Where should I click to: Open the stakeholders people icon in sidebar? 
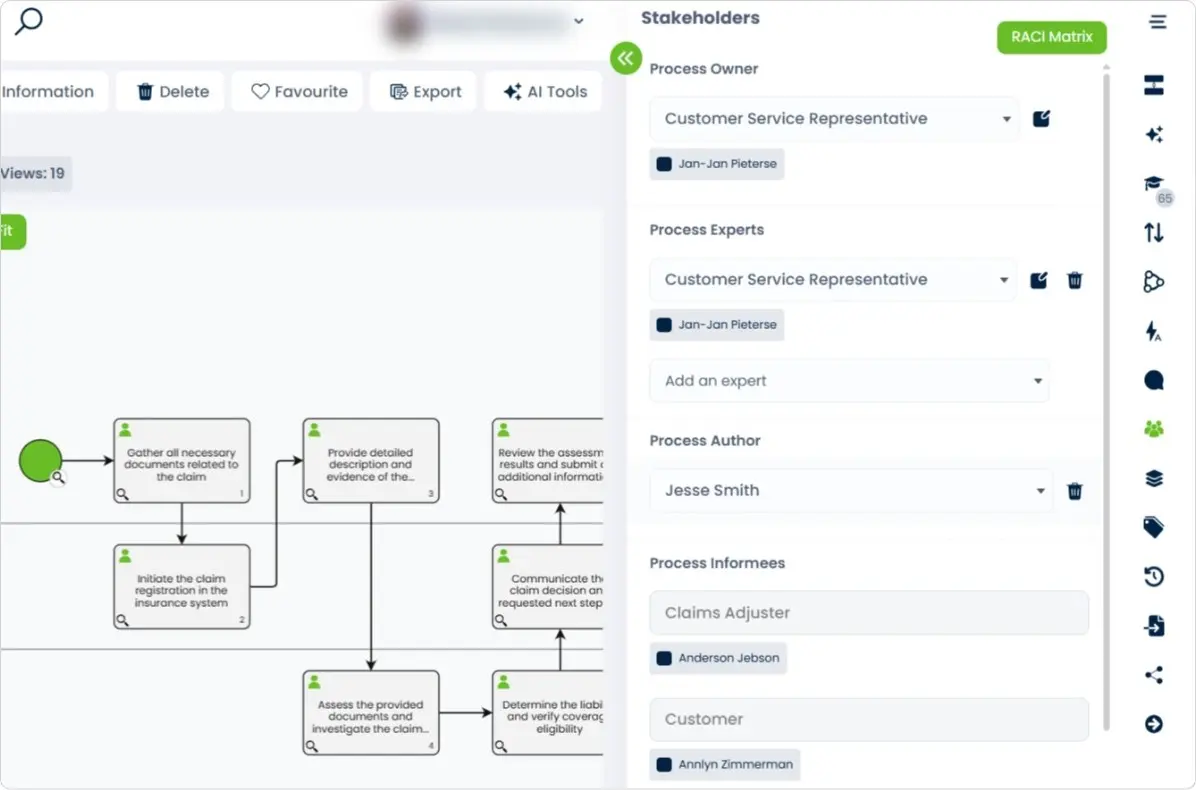[x=1154, y=429]
